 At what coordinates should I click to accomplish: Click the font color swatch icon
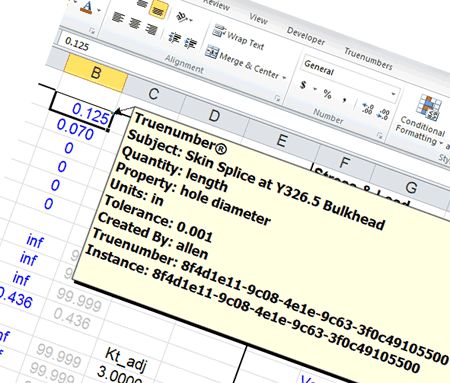87,7
